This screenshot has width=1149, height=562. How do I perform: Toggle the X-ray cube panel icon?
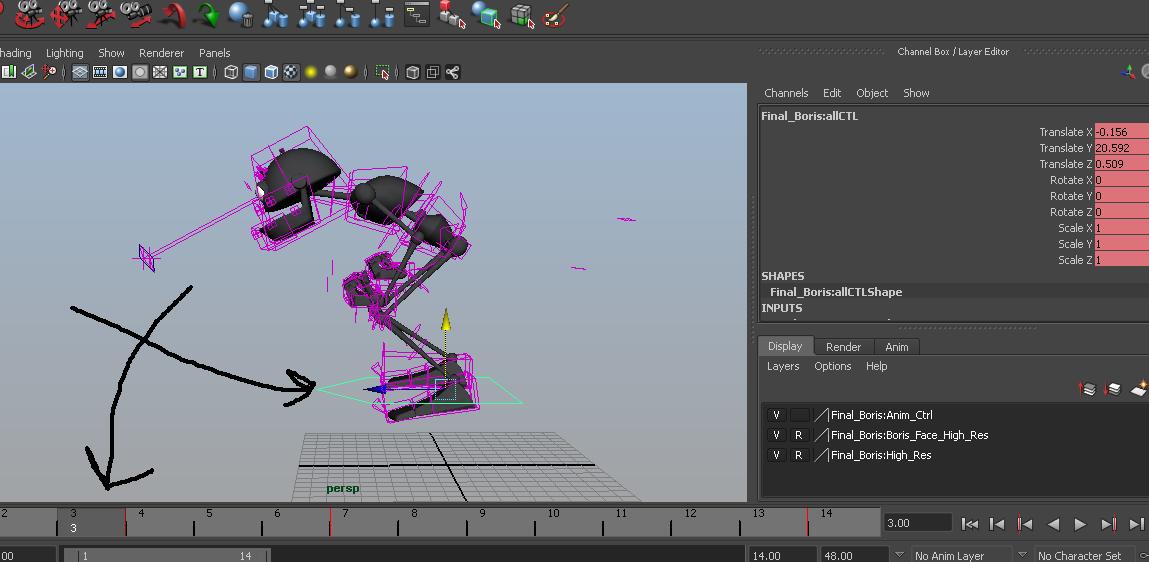(x=413, y=73)
